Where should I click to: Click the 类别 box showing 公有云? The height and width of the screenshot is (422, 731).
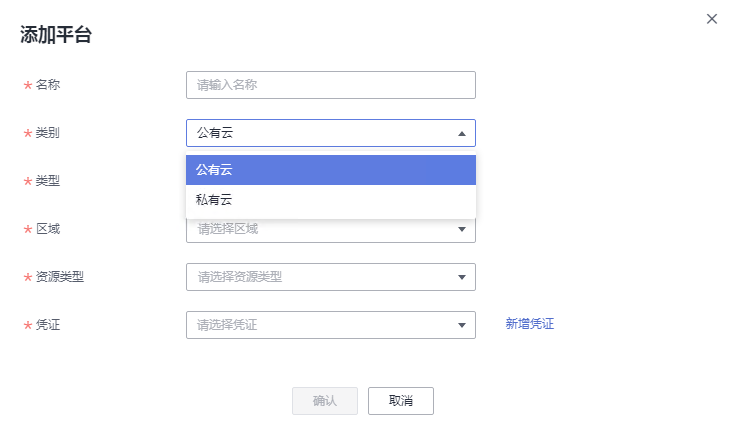[331, 133]
